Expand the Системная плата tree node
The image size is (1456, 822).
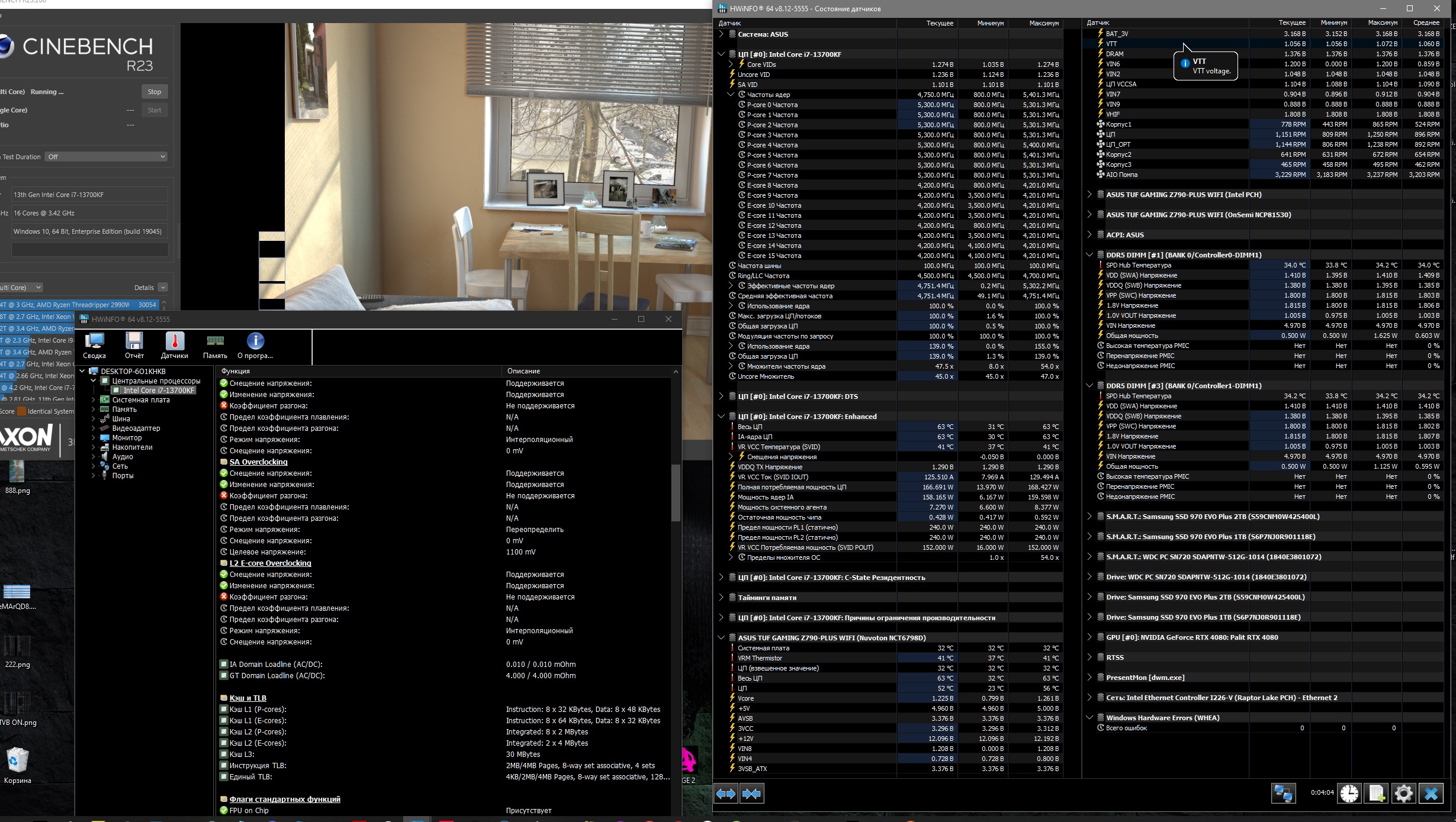93,400
